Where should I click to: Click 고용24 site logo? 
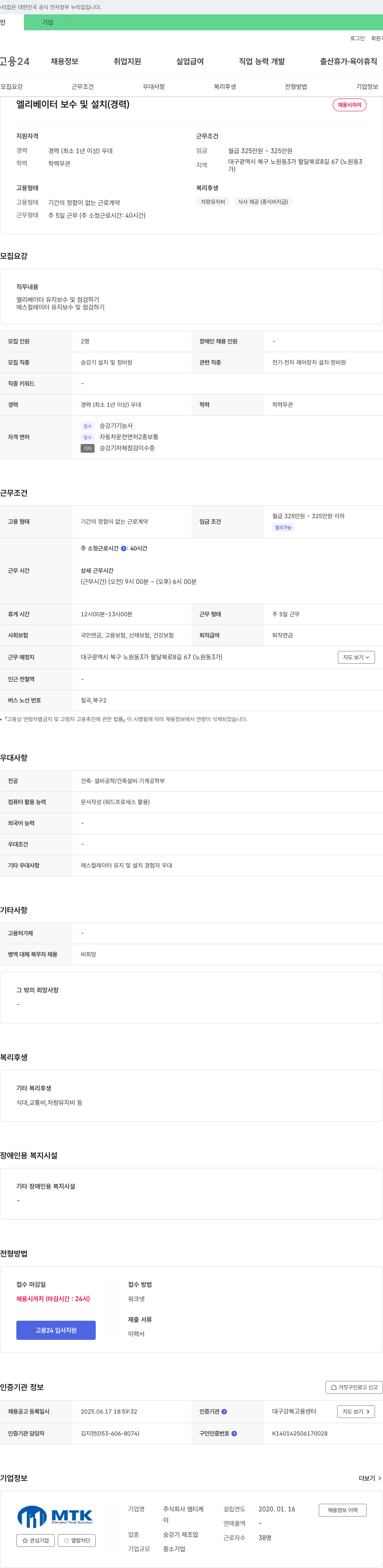click(x=15, y=61)
